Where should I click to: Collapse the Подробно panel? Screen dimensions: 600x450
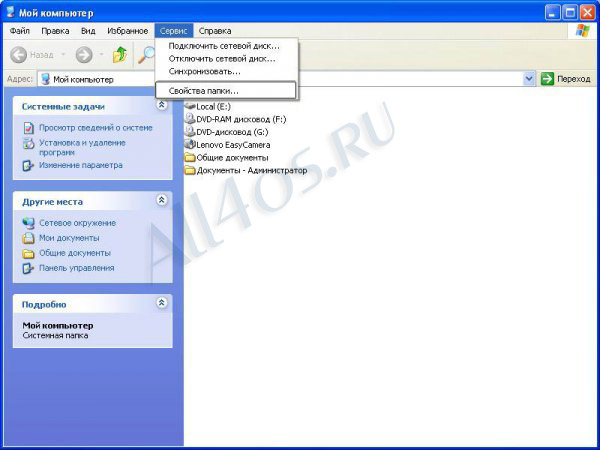(x=162, y=303)
